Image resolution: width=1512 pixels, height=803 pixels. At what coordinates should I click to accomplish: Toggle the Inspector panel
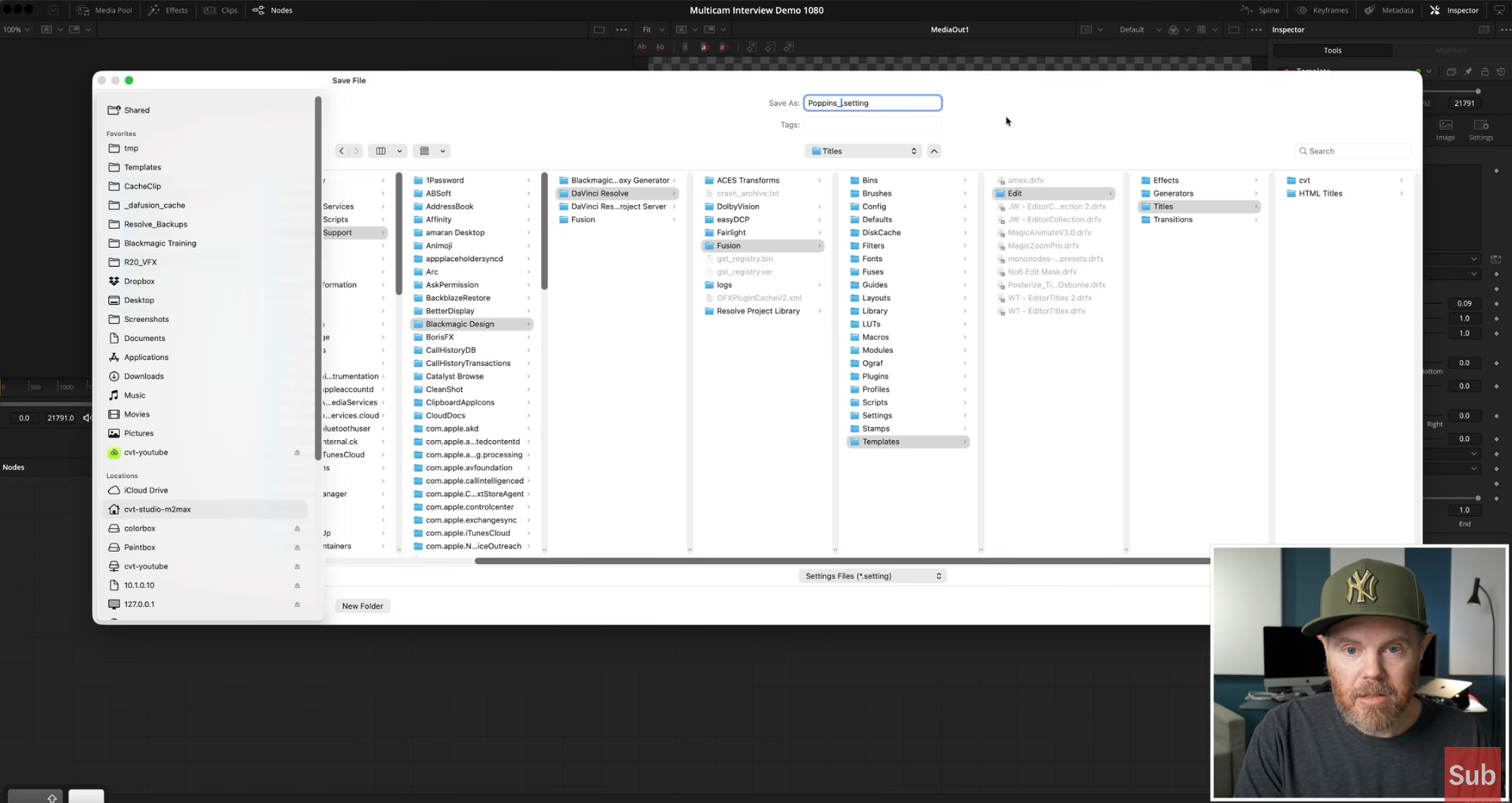[x=1455, y=10]
